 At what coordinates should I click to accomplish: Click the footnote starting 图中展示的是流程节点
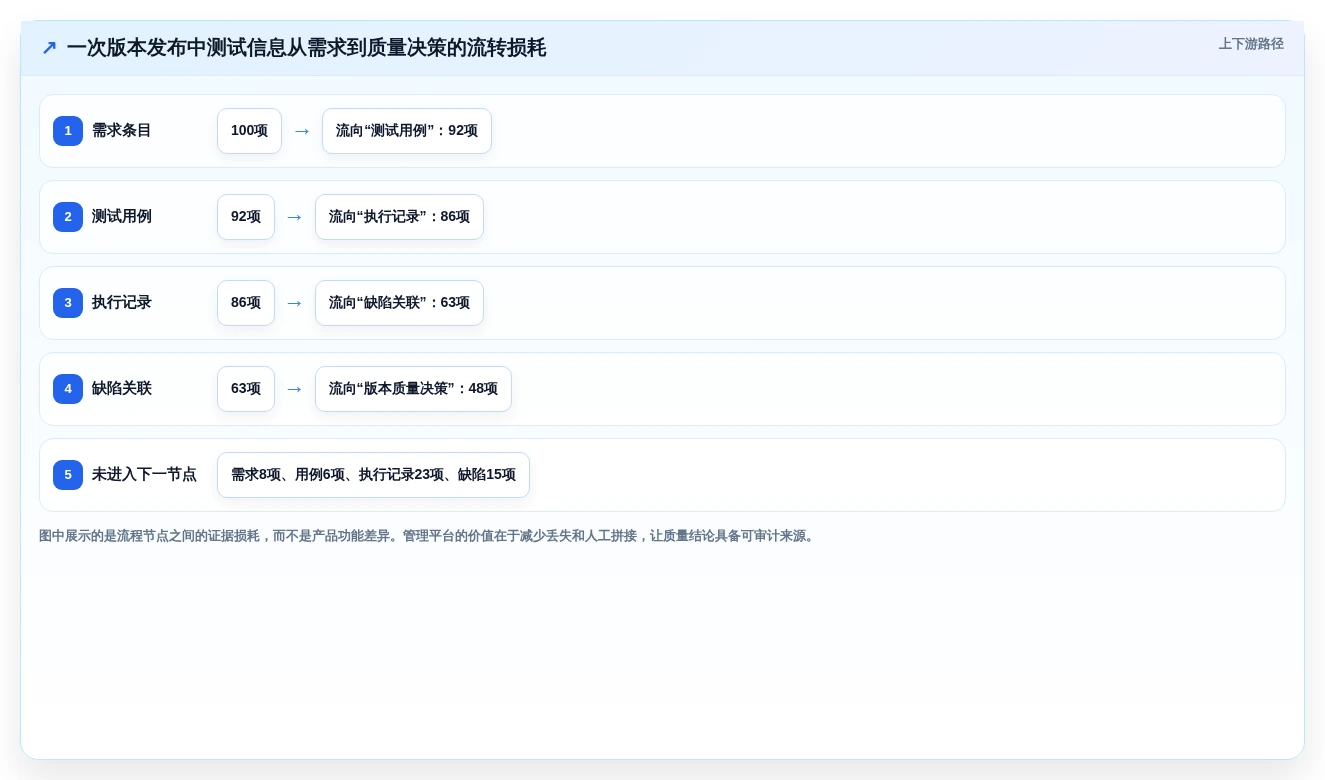(428, 536)
